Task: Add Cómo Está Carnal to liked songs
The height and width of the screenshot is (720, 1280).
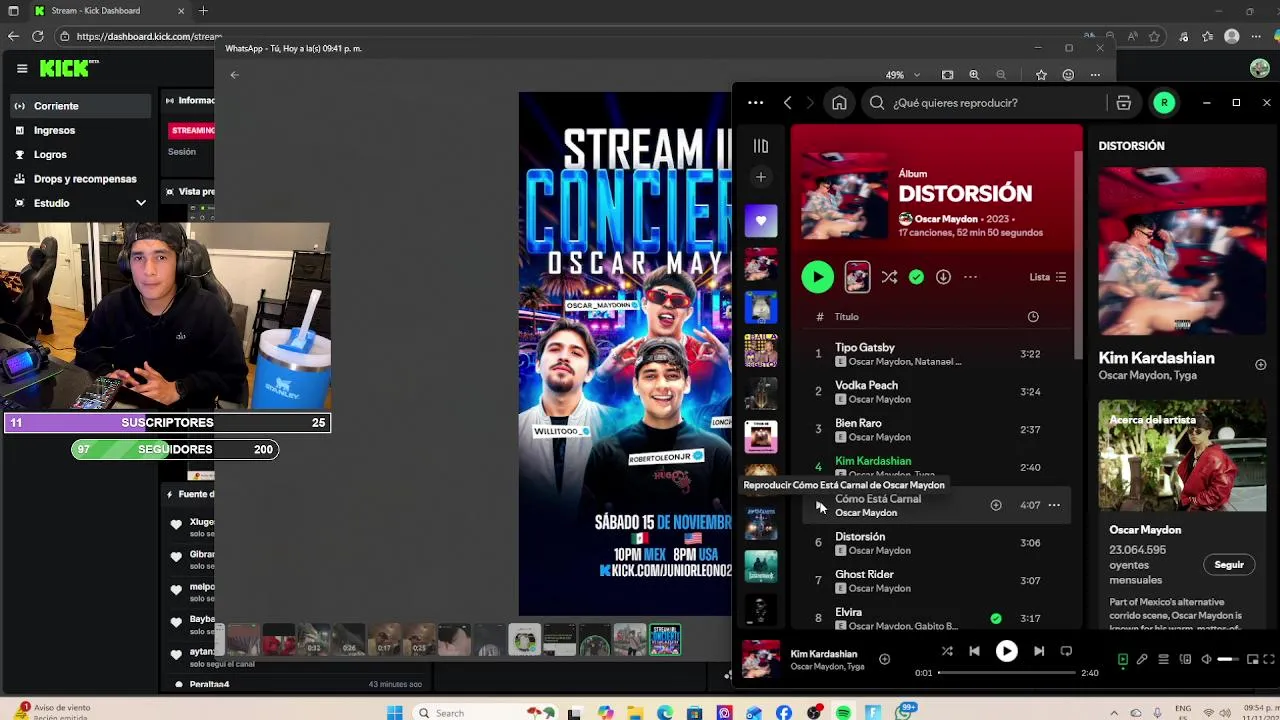Action: coord(996,505)
